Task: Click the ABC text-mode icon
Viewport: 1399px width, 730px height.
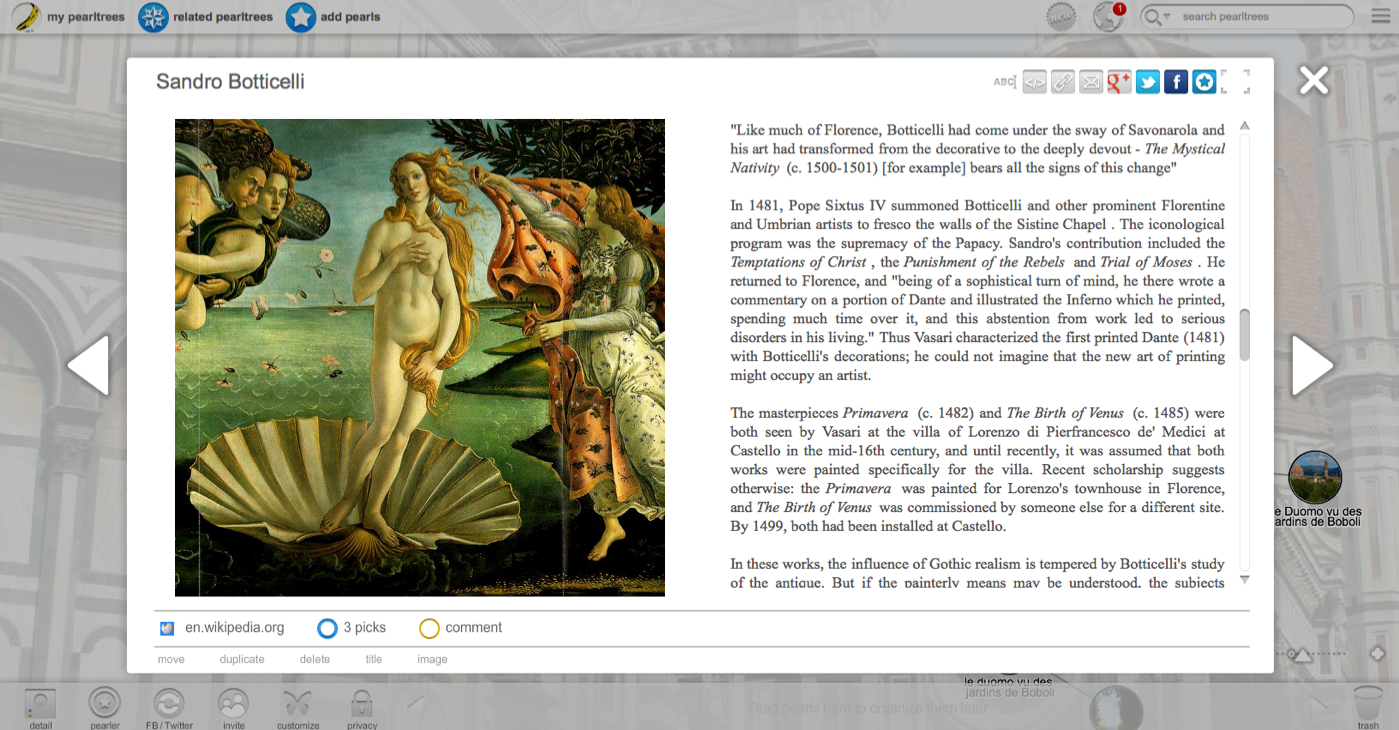Action: point(1004,82)
